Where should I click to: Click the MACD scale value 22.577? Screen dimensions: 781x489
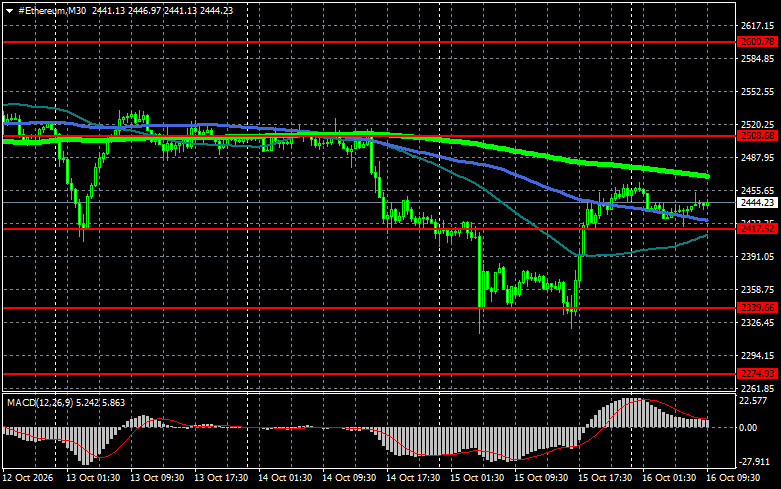(x=753, y=401)
